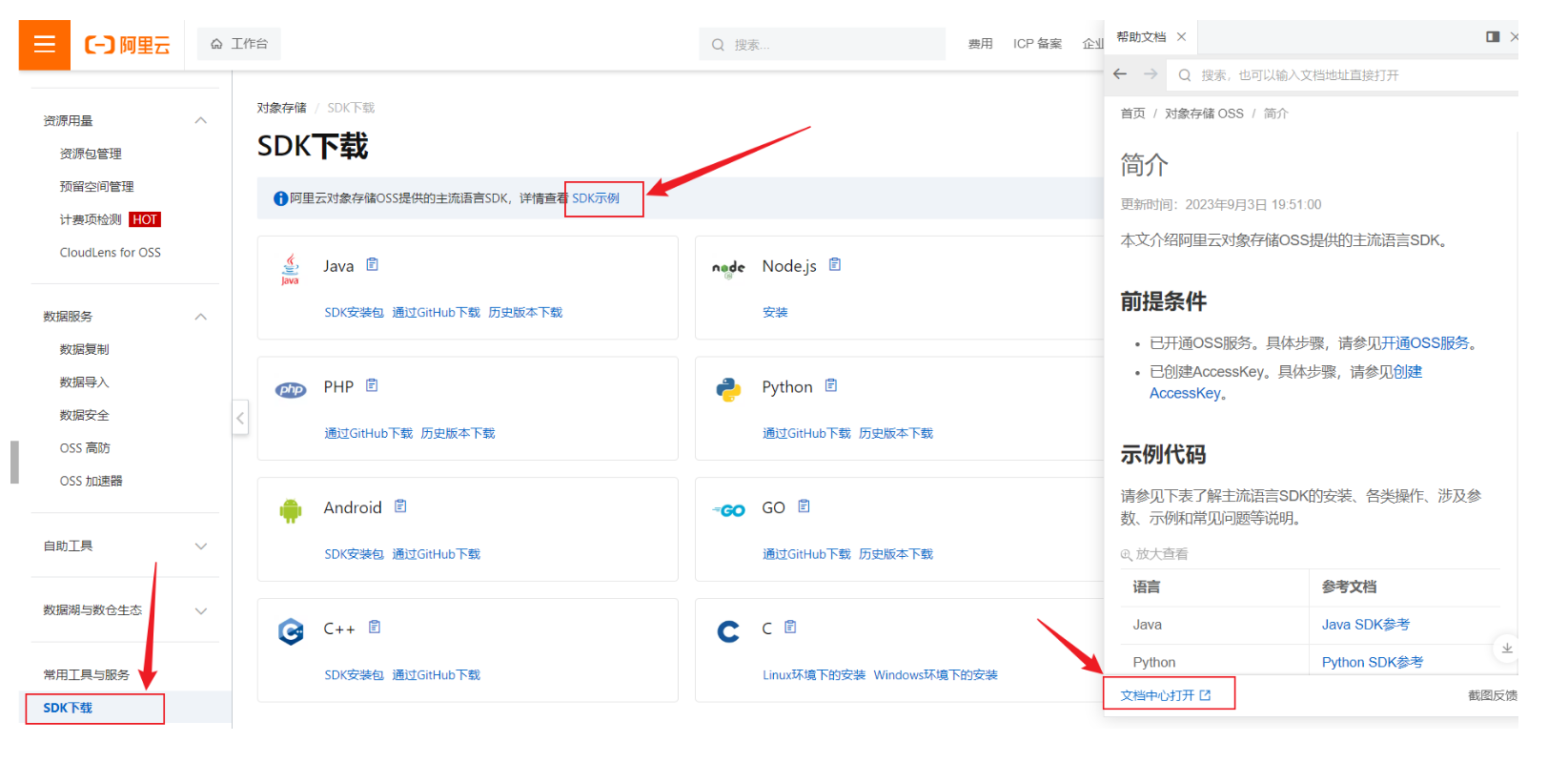Click the Python logo icon
This screenshot has height=763, width=1568.
[728, 389]
